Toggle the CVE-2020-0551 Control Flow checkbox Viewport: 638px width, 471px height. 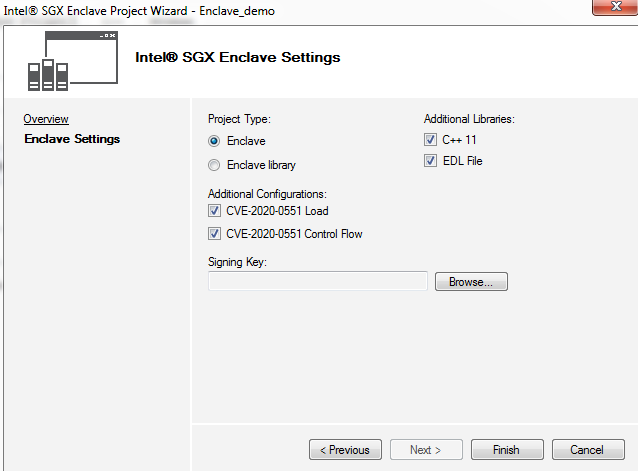pyautogui.click(x=214, y=234)
